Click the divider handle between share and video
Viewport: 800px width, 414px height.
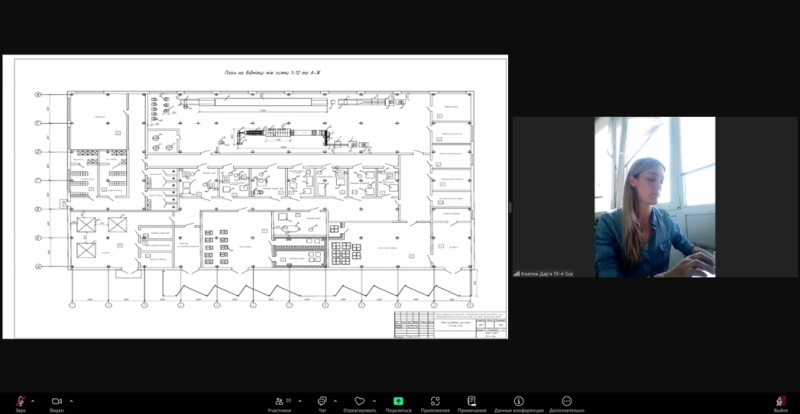(x=510, y=207)
